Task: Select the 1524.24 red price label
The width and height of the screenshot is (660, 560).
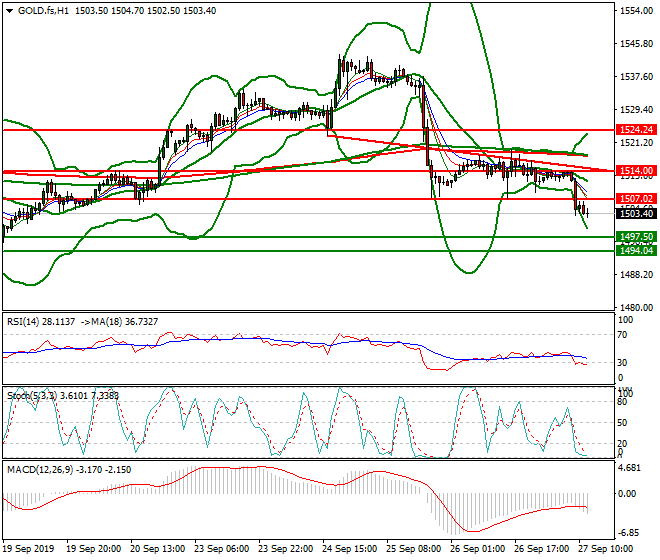Action: click(636, 129)
